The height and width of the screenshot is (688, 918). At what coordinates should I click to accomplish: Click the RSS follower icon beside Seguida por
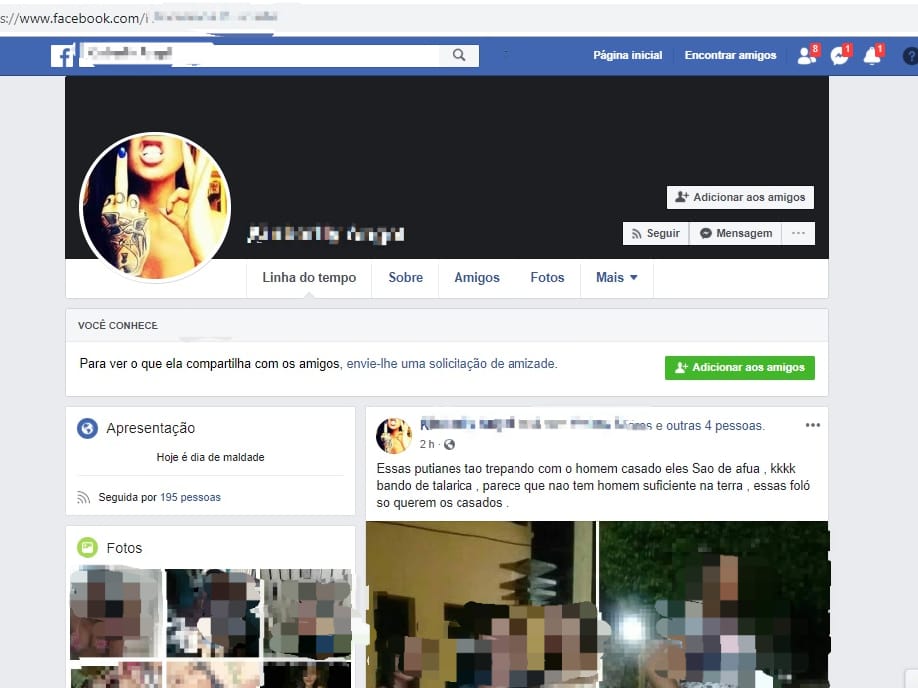point(84,498)
